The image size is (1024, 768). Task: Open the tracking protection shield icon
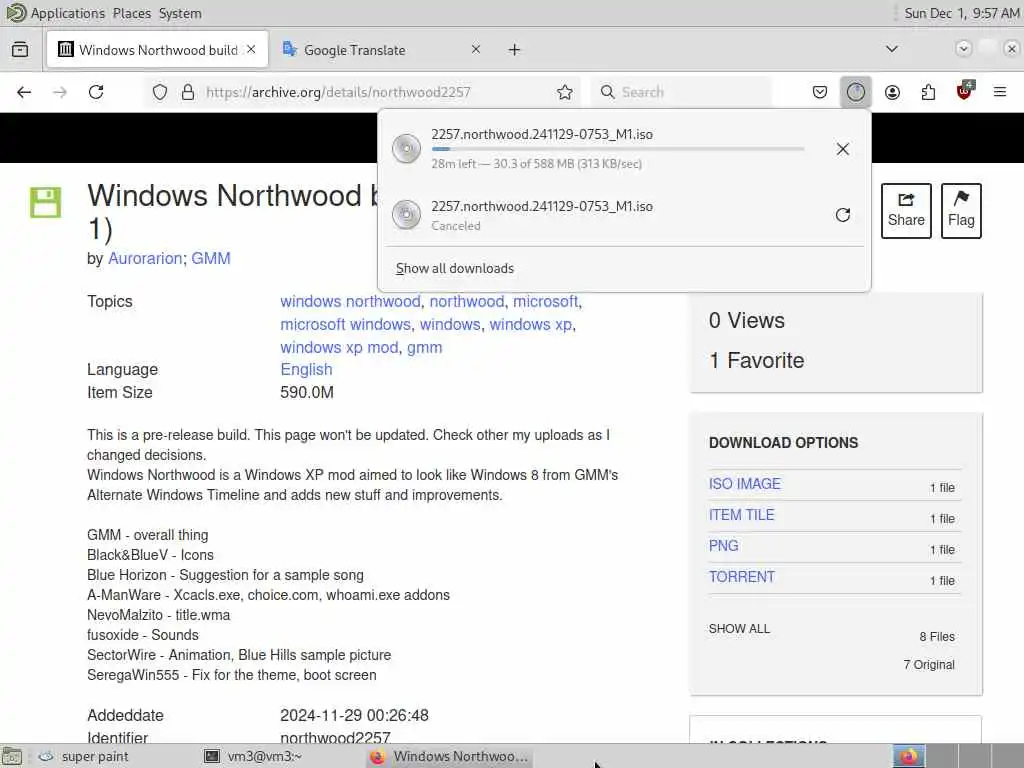click(x=160, y=92)
